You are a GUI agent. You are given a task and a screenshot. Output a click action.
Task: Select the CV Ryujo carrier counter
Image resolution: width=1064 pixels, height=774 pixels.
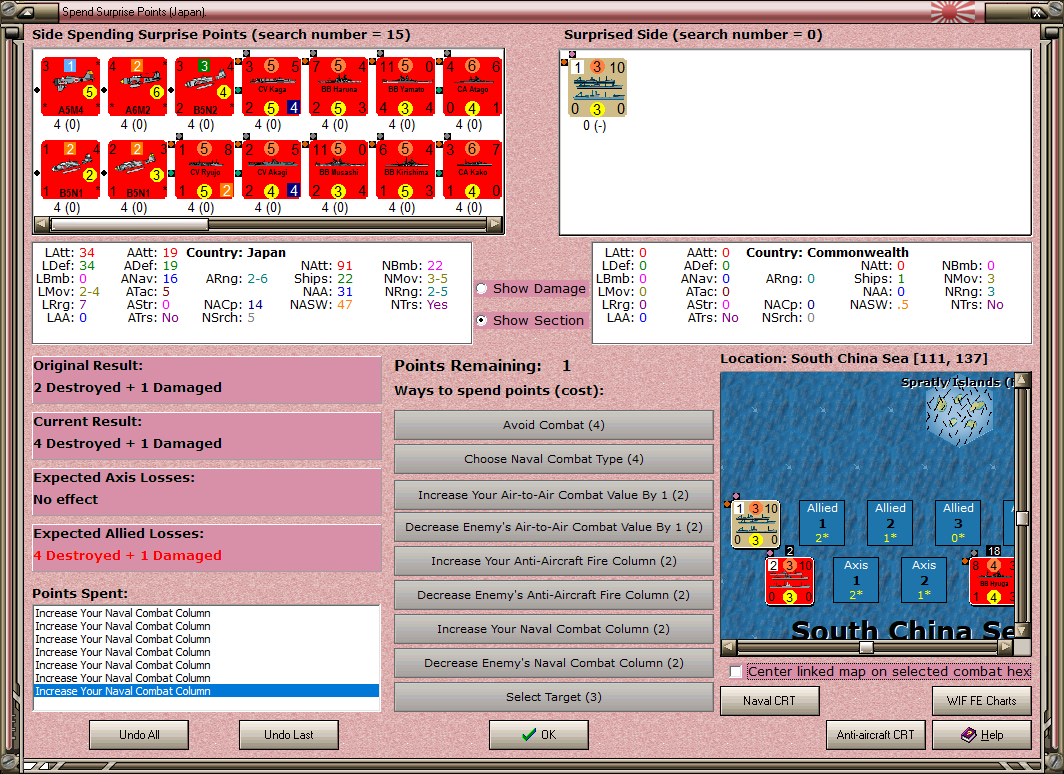point(205,170)
